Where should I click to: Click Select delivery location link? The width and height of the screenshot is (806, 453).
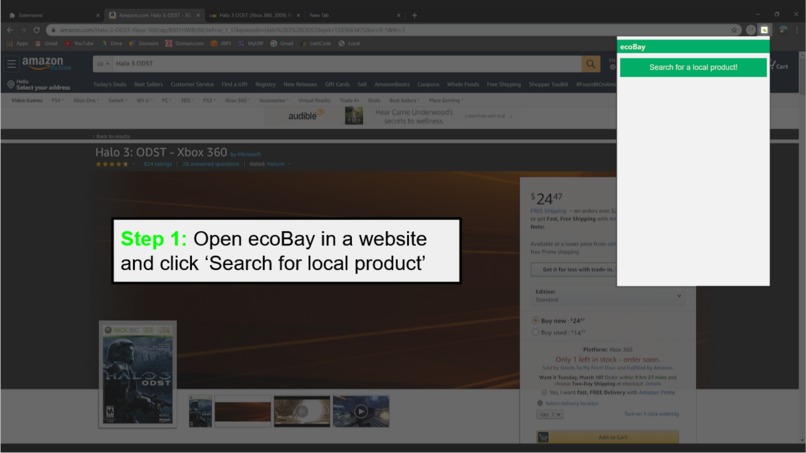tap(572, 404)
